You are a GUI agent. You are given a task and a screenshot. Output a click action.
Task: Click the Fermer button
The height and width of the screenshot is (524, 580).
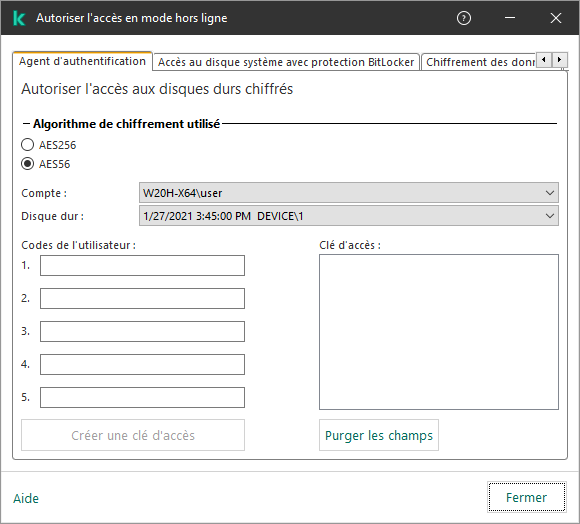[x=526, y=497]
